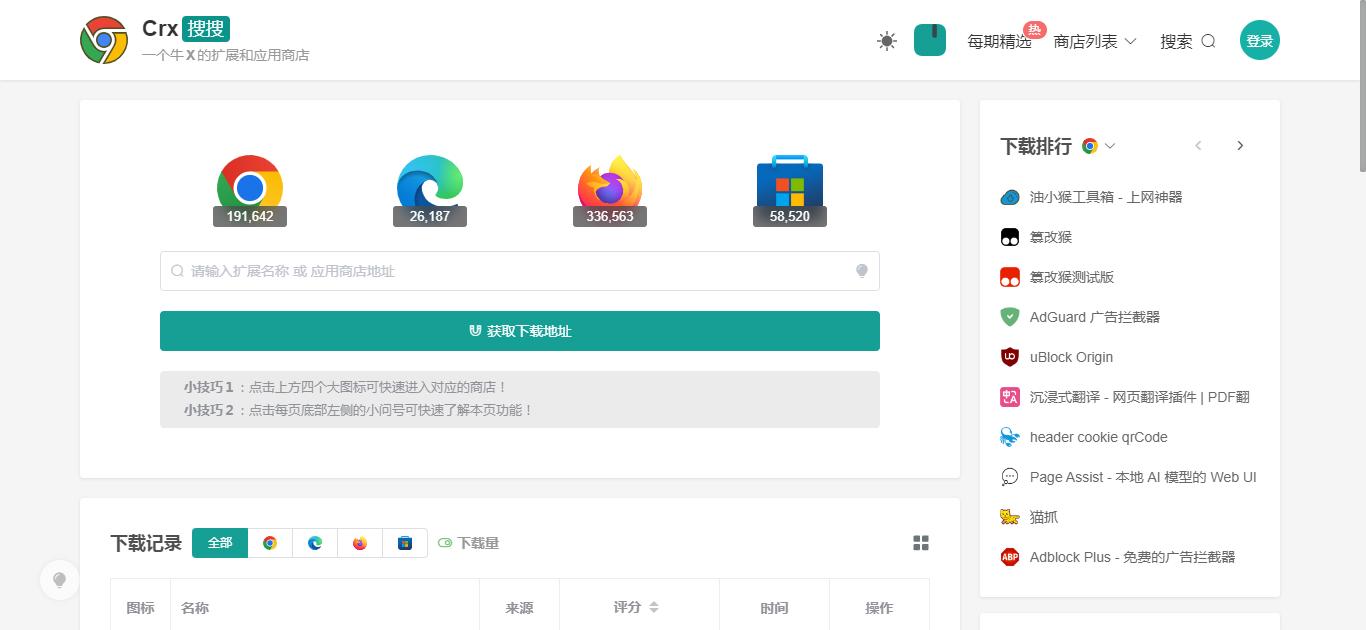This screenshot has height=630, width=1366.
Task: Select the Microsoft Store filter tab in 下载记录
Action: click(405, 543)
